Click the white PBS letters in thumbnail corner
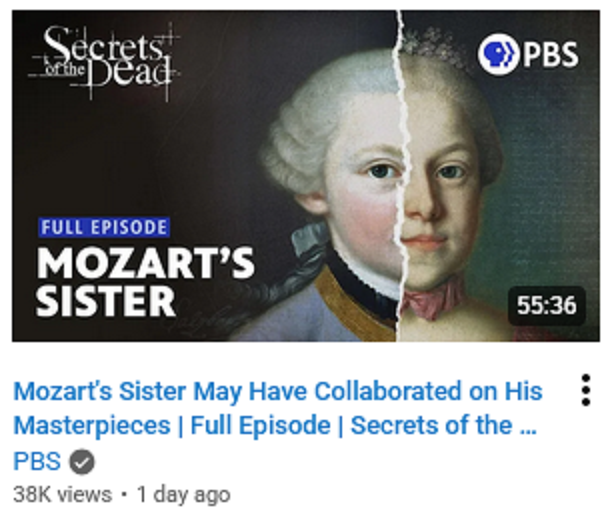 pyautogui.click(x=550, y=54)
